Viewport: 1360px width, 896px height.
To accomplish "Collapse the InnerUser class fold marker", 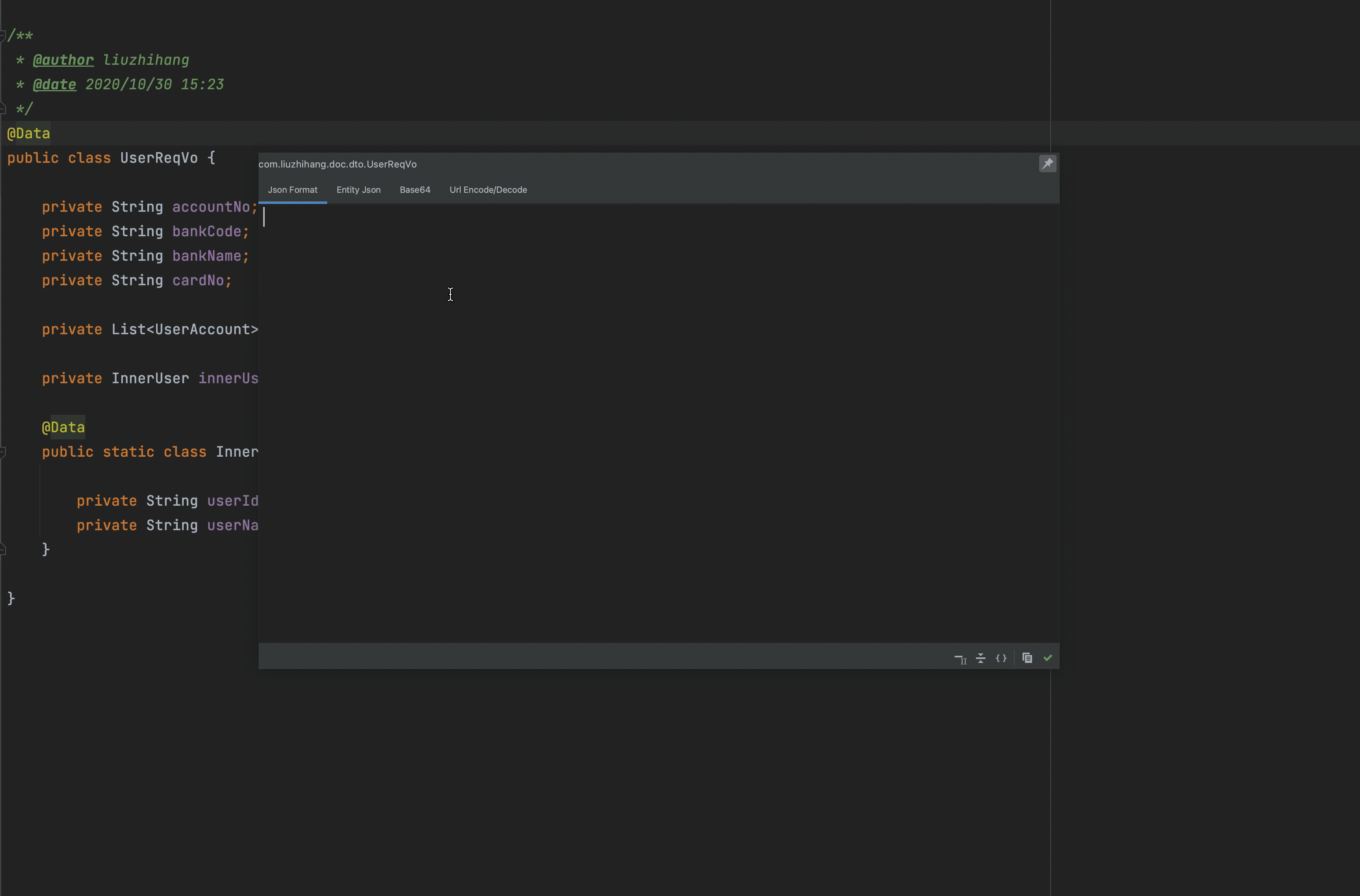I will coord(3,452).
